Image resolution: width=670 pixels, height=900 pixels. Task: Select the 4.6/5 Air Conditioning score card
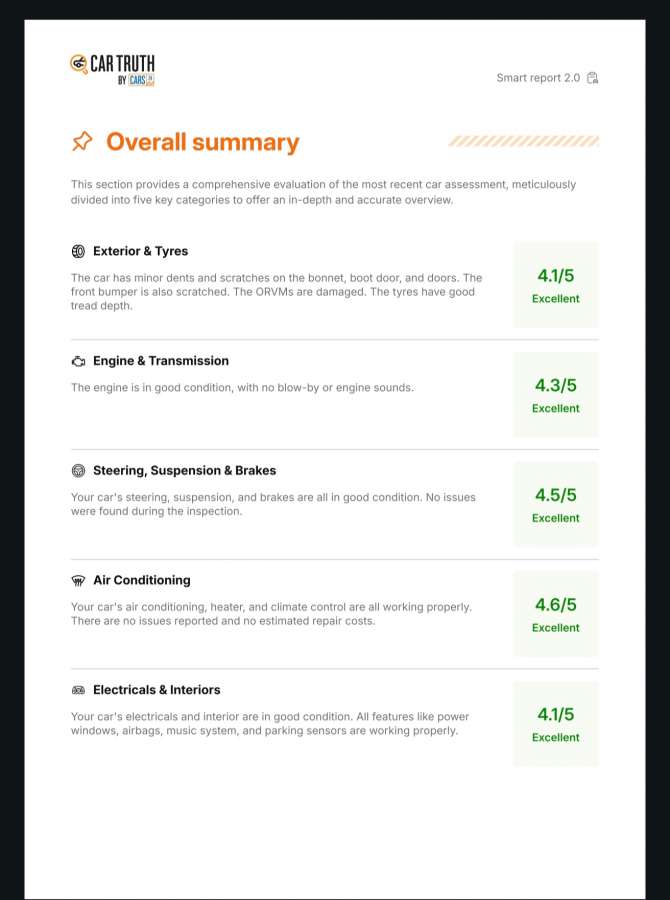(556, 614)
